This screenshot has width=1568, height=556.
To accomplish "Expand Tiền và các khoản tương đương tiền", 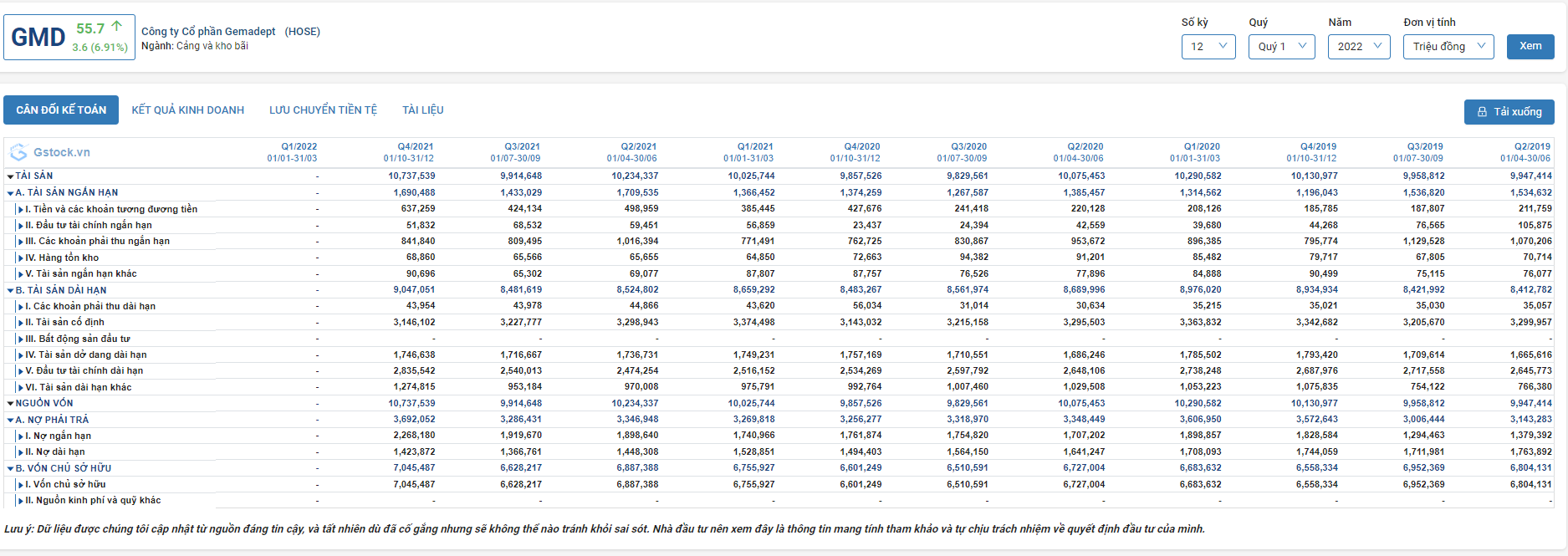I will [x=21, y=210].
